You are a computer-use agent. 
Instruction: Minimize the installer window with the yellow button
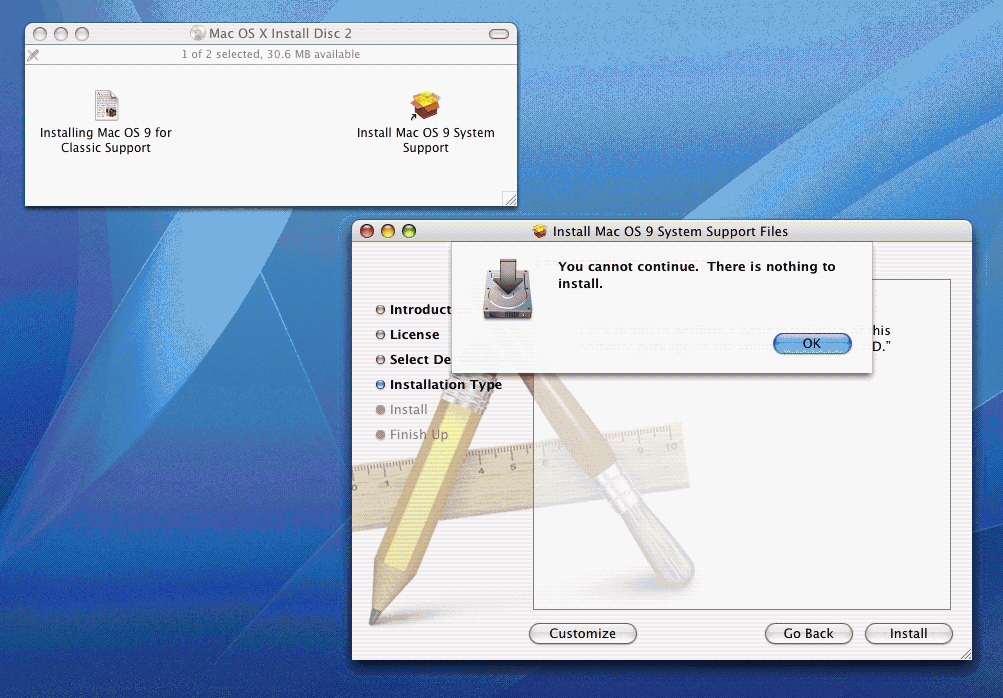pyautogui.click(x=388, y=231)
